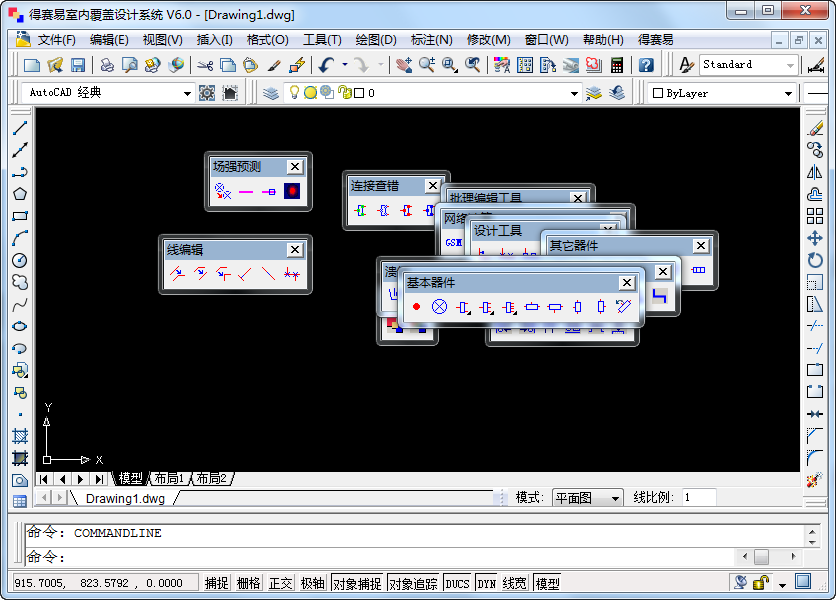Click the Mirror modify tool
Image resolution: width=836 pixels, height=600 pixels.
coord(815,172)
